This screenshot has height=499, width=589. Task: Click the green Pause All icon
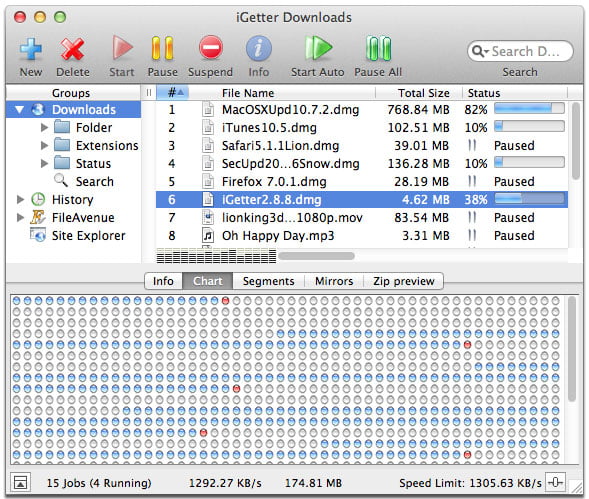point(379,48)
